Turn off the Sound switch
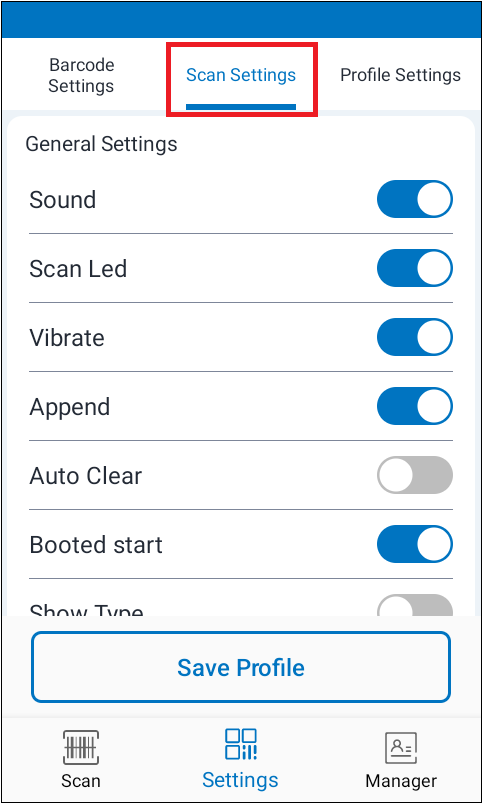 pos(415,199)
